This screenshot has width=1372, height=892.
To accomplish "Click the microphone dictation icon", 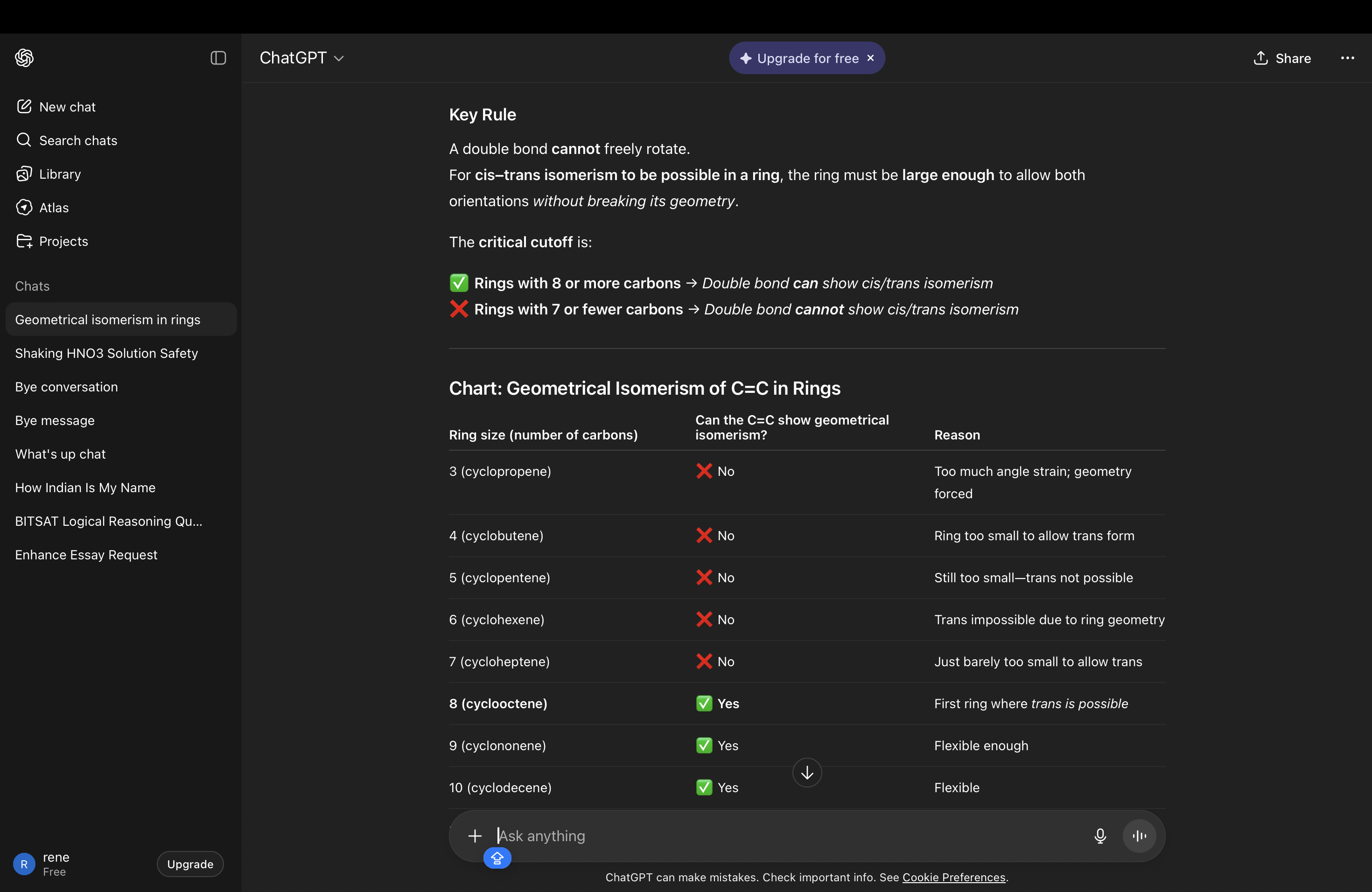I will pyautogui.click(x=1099, y=836).
